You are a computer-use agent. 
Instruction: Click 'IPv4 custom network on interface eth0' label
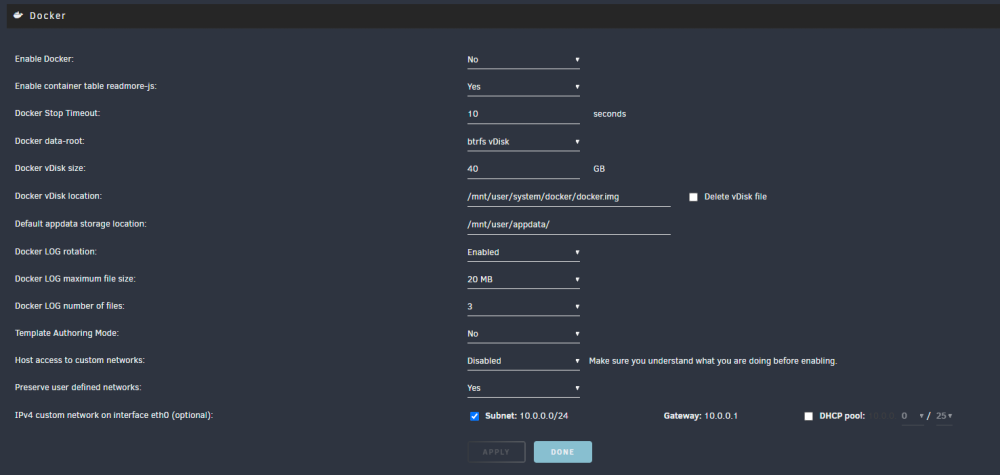pyautogui.click(x=114, y=415)
